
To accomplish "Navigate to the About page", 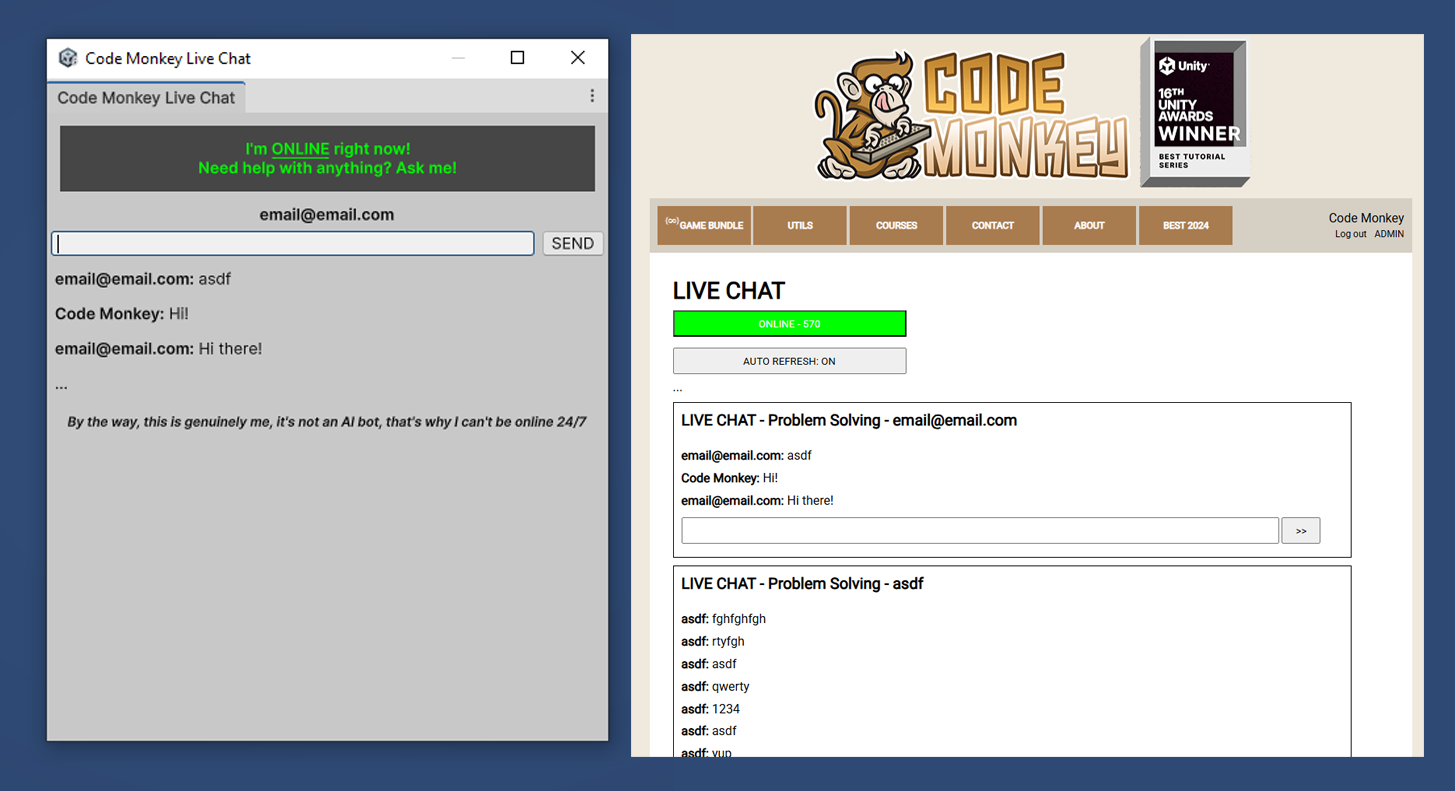I will 1089,226.
